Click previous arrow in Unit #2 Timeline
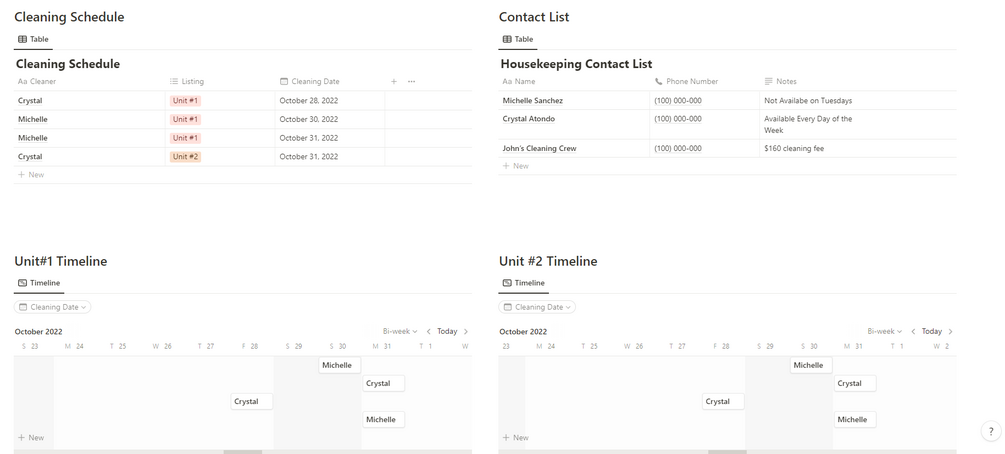This screenshot has height=454, width=1005. [x=913, y=332]
